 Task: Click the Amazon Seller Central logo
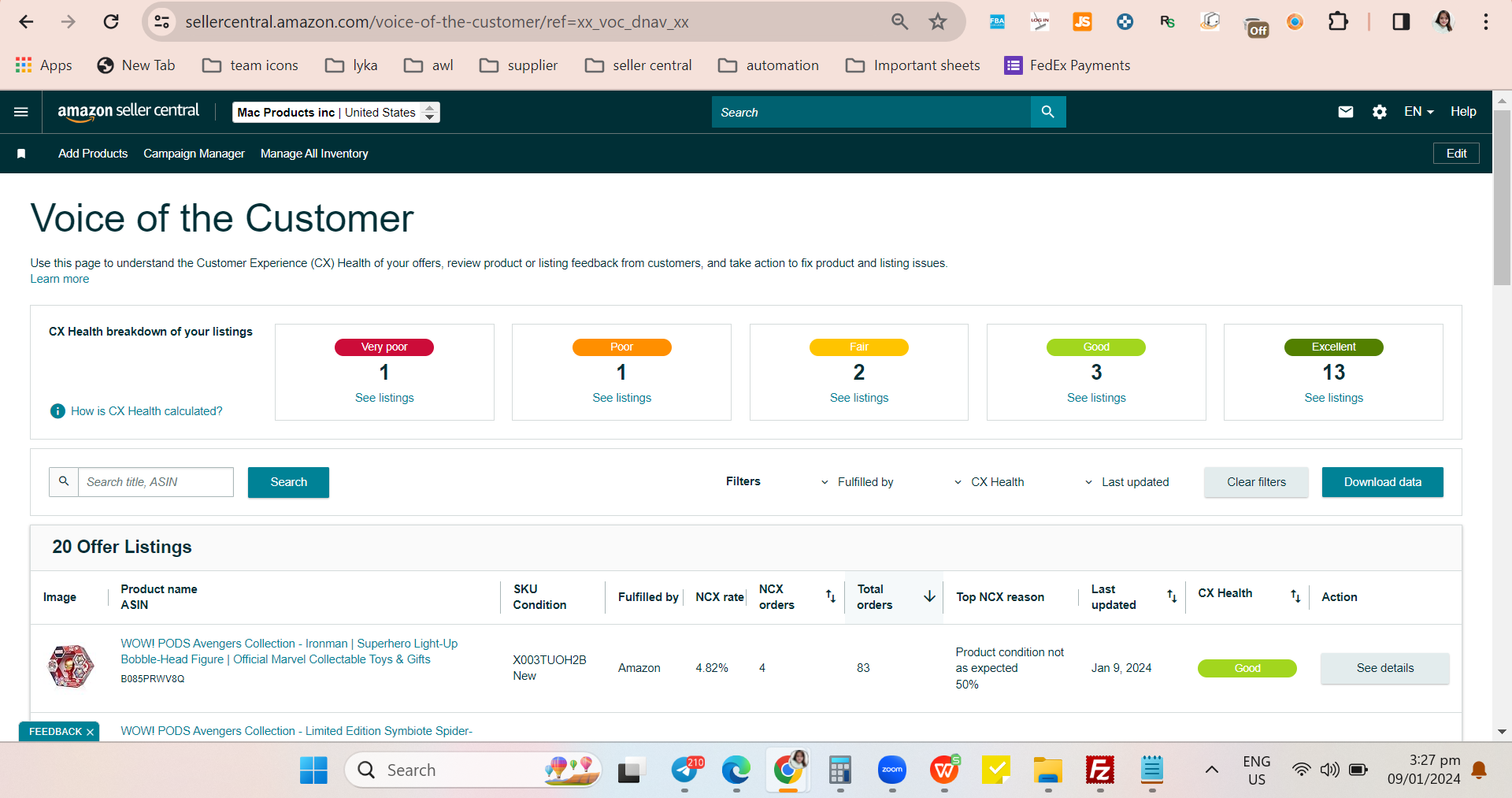click(128, 112)
